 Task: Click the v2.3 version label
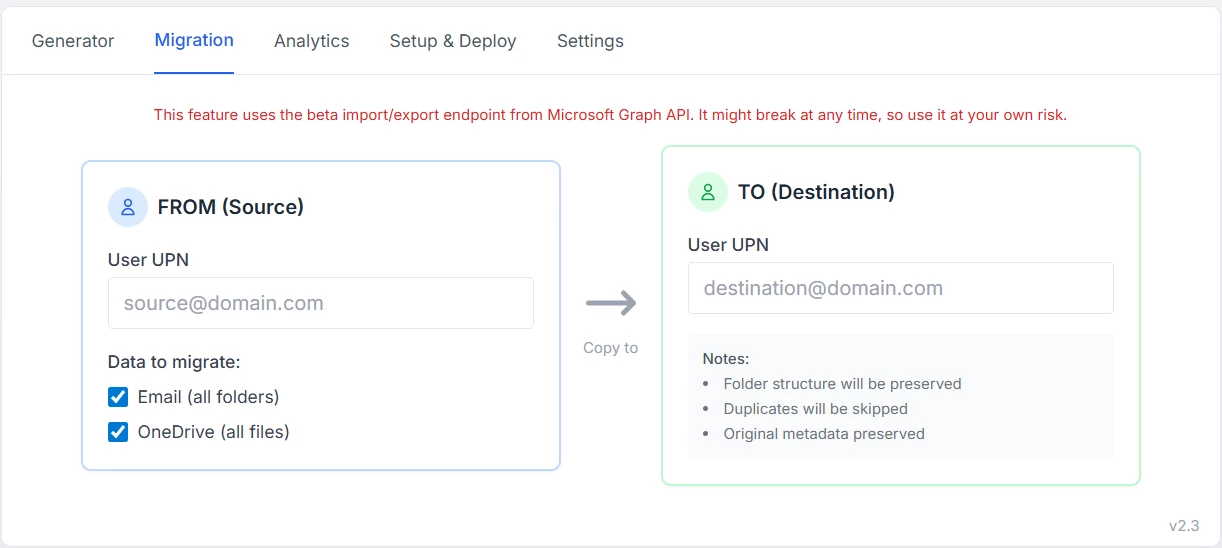tap(1184, 526)
